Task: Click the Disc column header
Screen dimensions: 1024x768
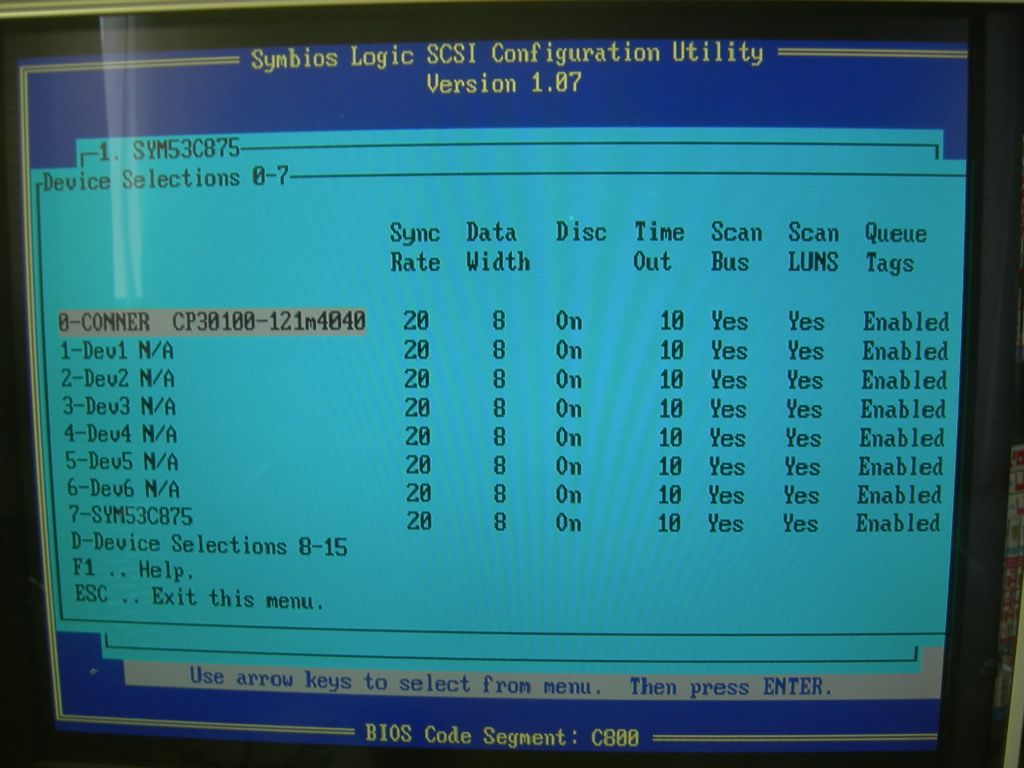Action: tap(581, 232)
